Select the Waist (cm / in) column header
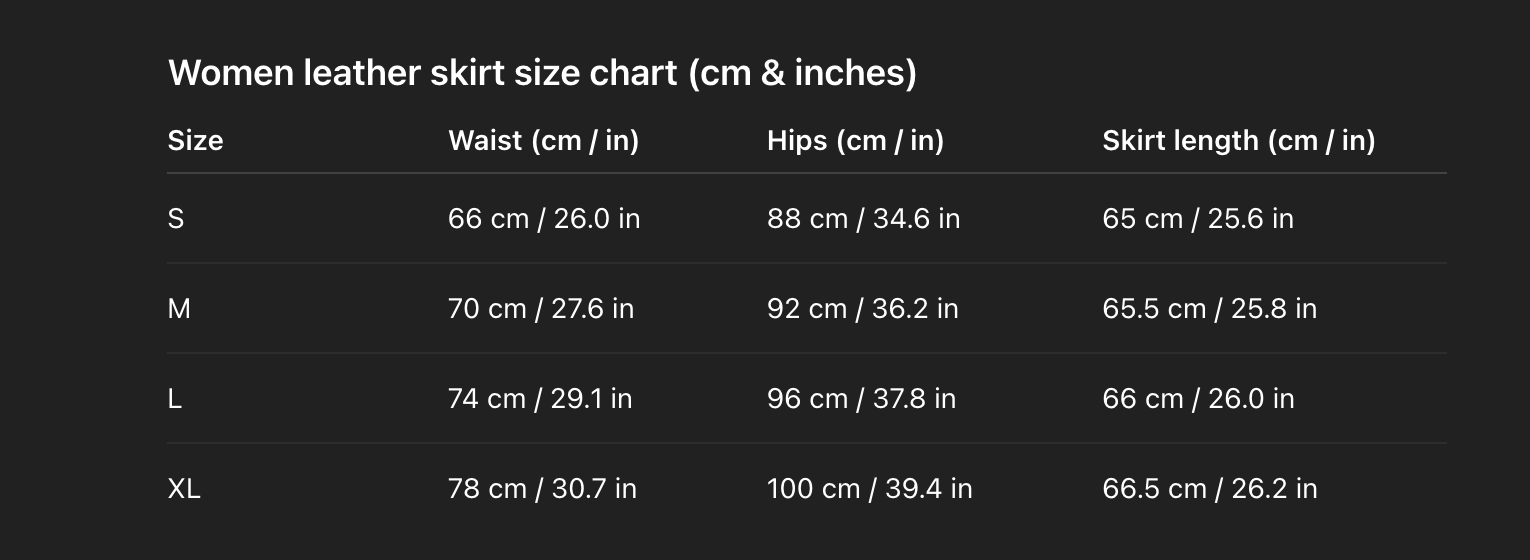Image resolution: width=1530 pixels, height=560 pixels. (x=543, y=141)
